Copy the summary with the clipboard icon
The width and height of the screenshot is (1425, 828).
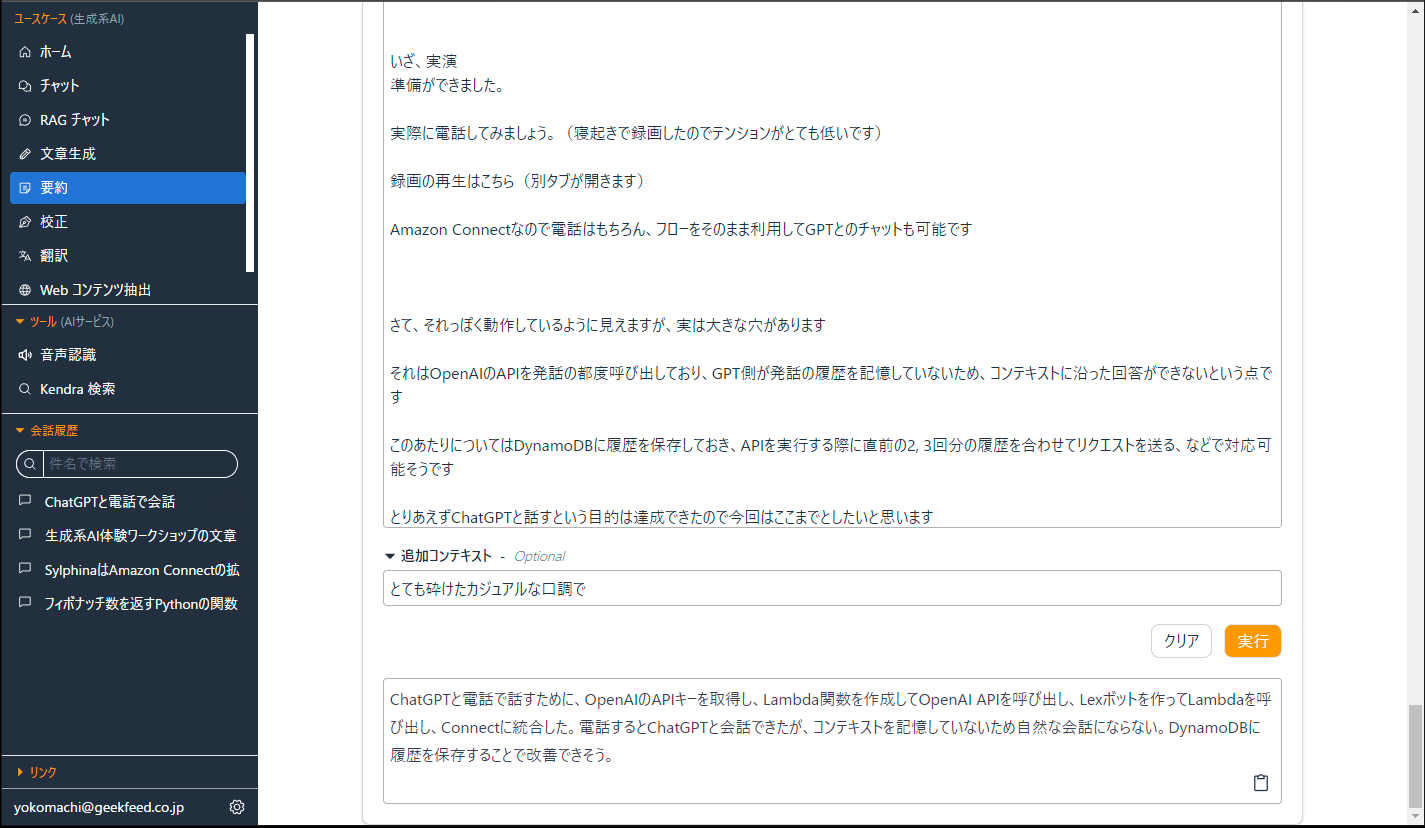tap(1261, 783)
